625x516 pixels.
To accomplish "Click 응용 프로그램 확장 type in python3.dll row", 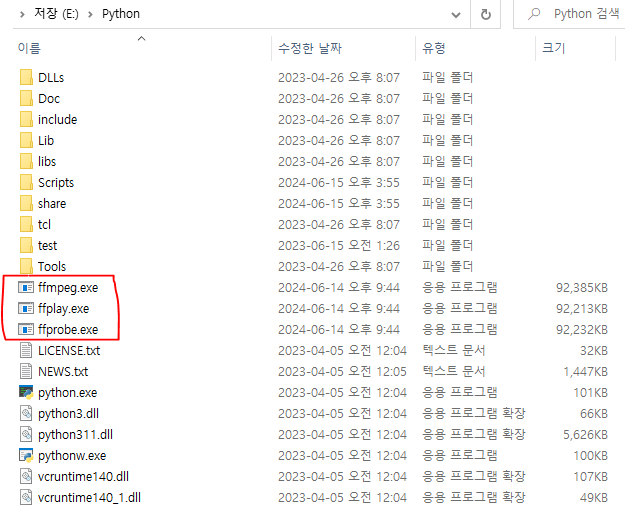I will 474,413.
